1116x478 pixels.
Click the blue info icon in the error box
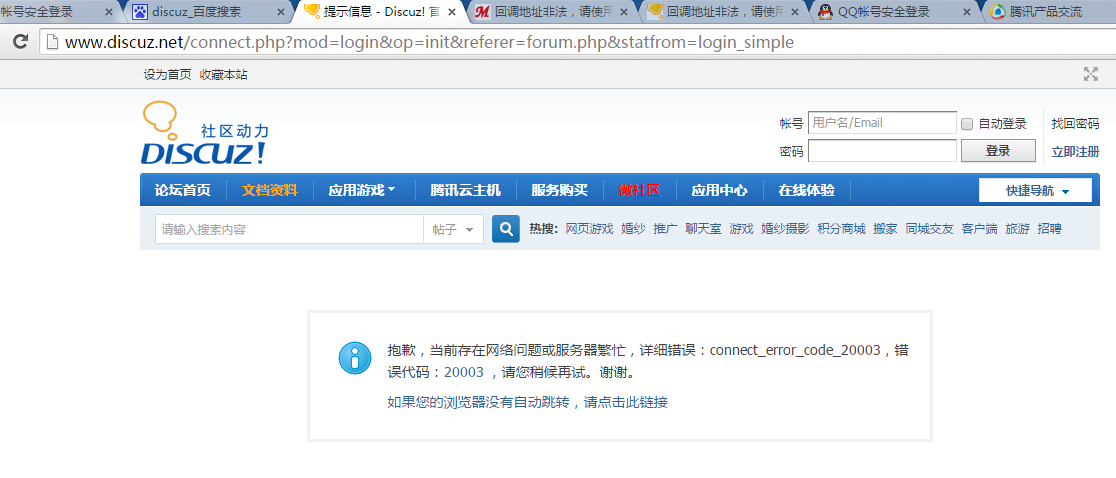[x=354, y=358]
